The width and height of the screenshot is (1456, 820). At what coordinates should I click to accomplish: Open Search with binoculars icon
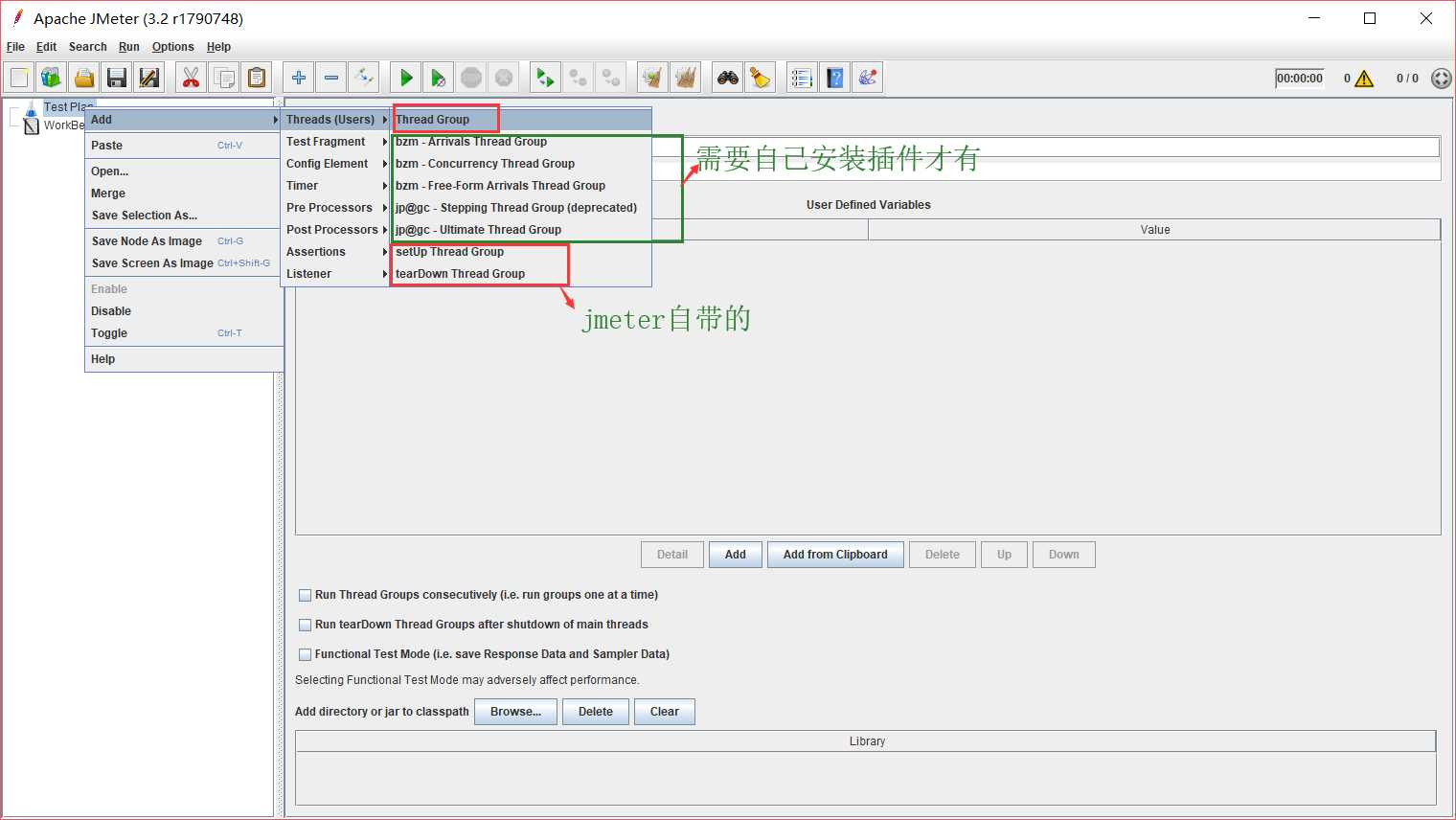point(728,78)
